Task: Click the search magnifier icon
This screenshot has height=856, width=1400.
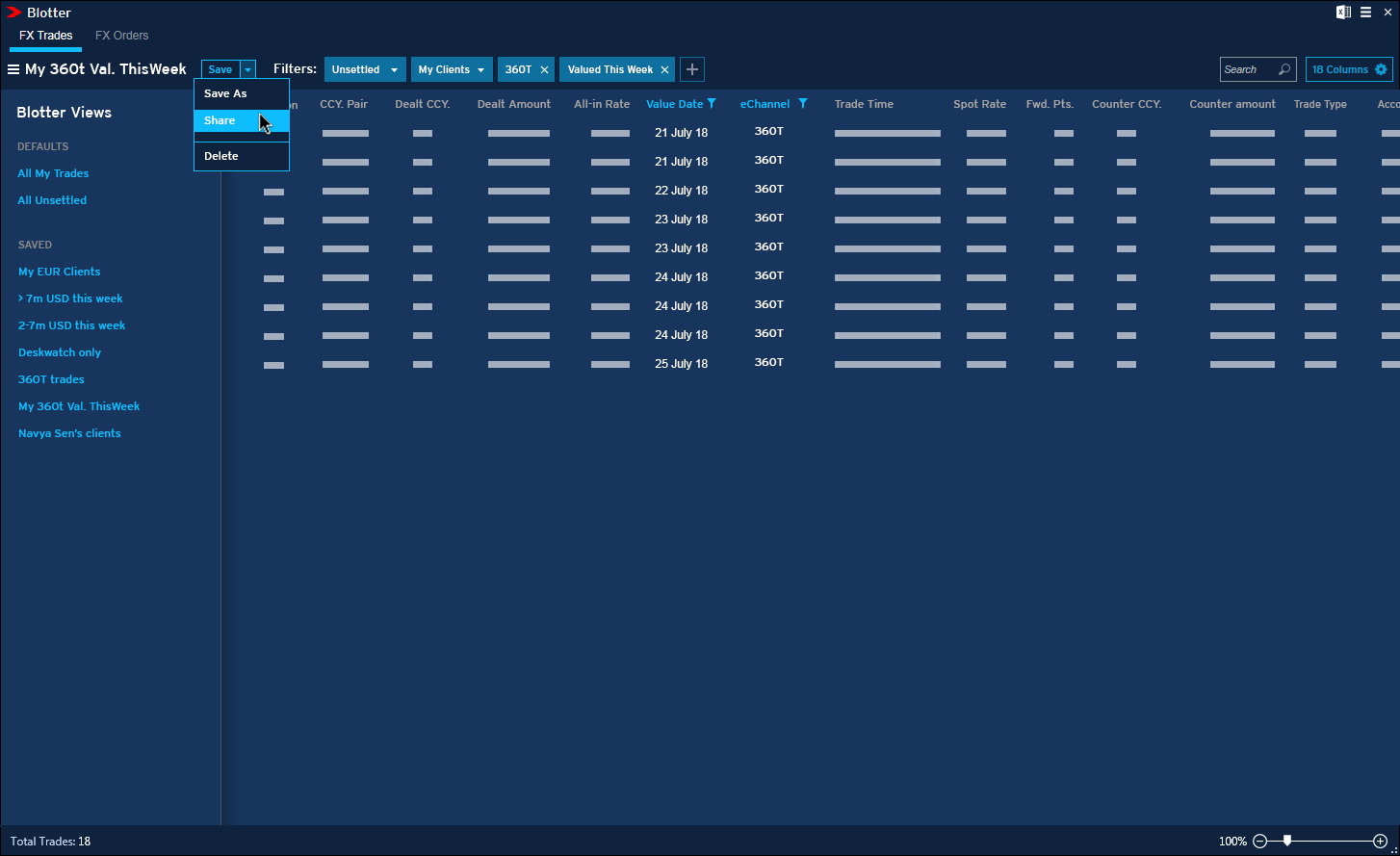Action: click(x=1283, y=69)
